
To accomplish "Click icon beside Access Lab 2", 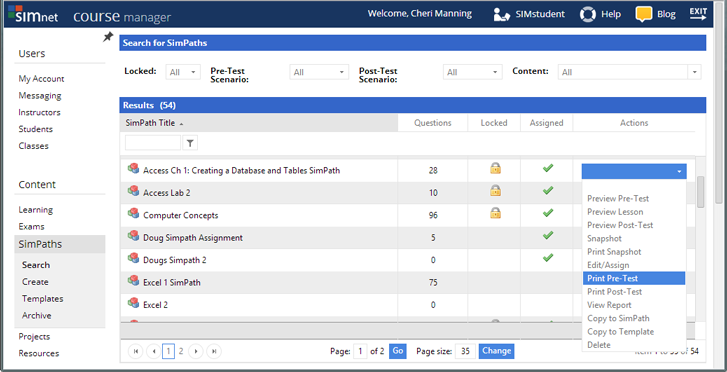I will 134,192.
